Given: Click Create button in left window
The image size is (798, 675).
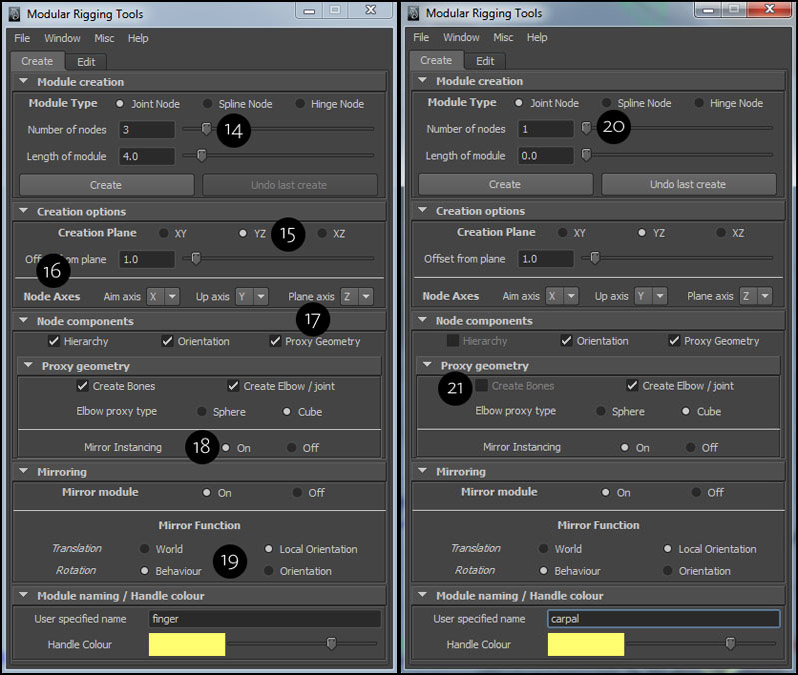Looking at the screenshot, I should (x=106, y=185).
